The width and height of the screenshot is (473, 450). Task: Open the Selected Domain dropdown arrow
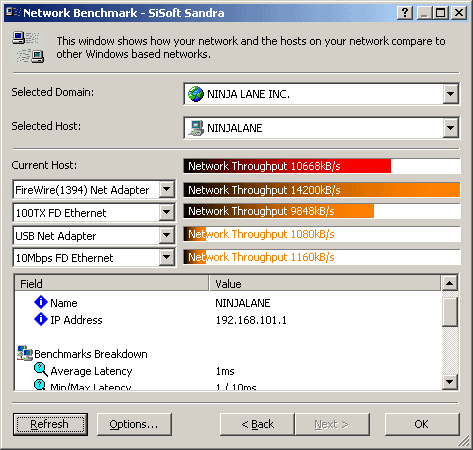pyautogui.click(x=450, y=94)
